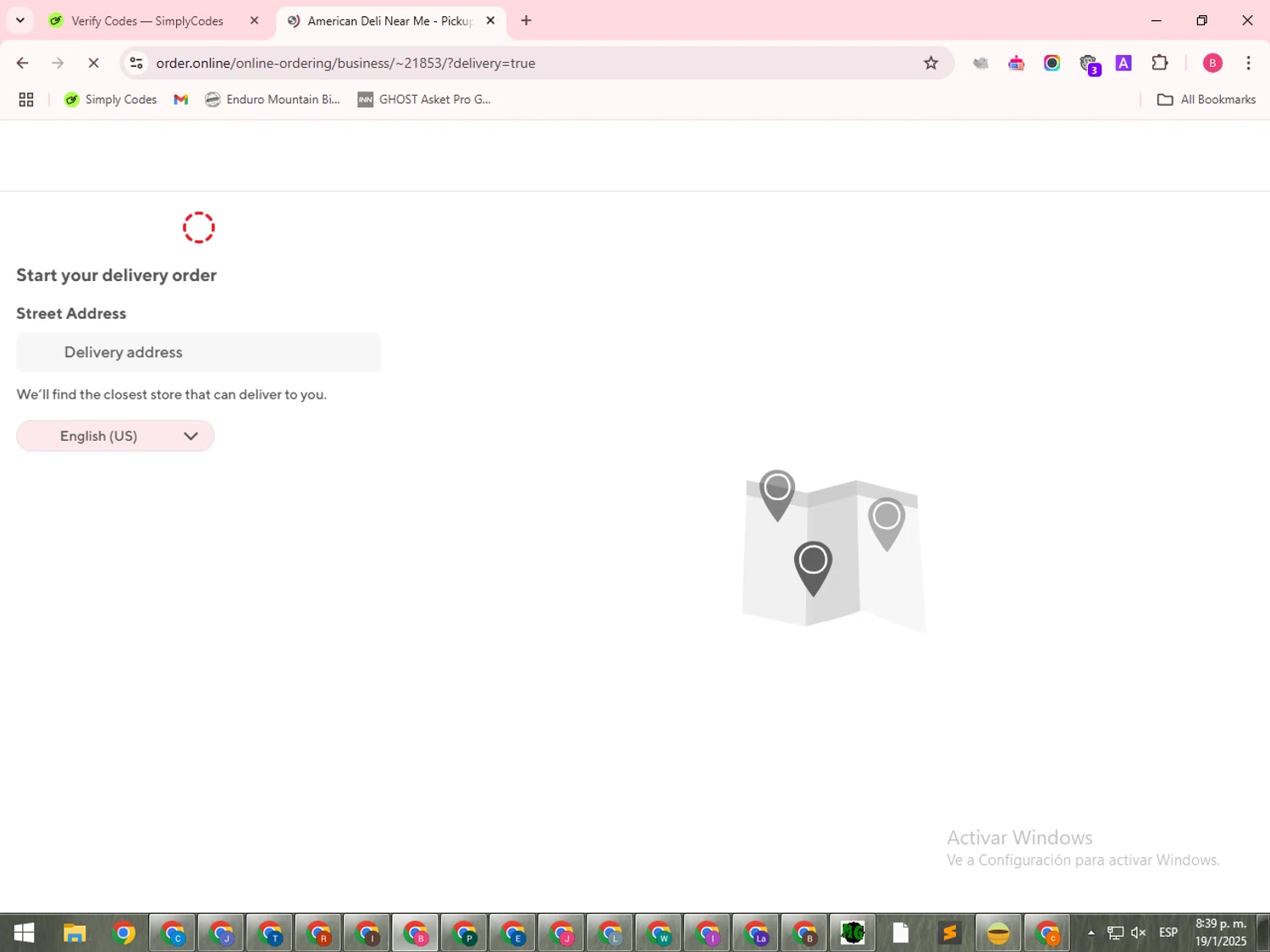The height and width of the screenshot is (952, 1270).
Task: Open the network status icon
Action: point(1115,933)
